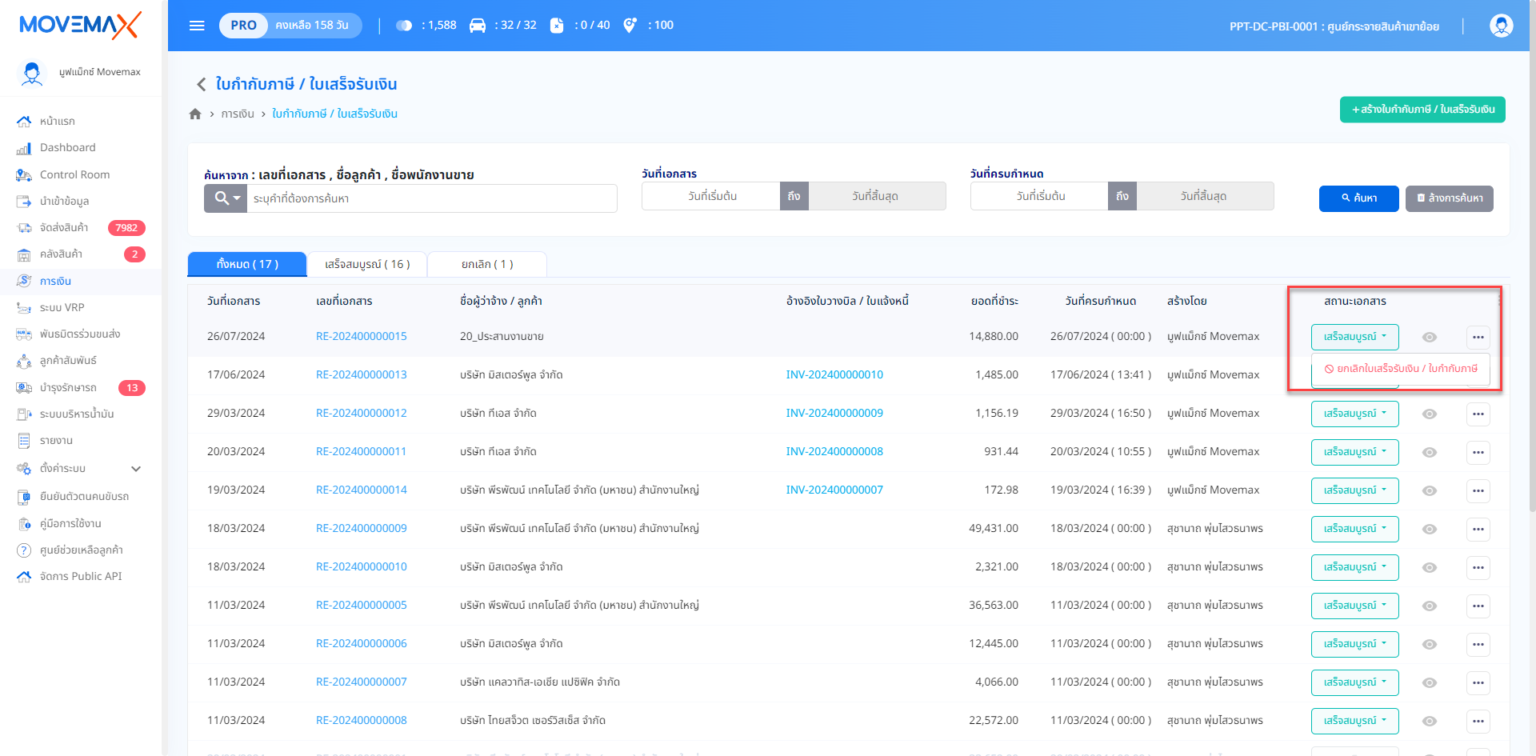The image size is (1536, 756).
Task: Open the Control Room sidebar item
Action: 74,174
